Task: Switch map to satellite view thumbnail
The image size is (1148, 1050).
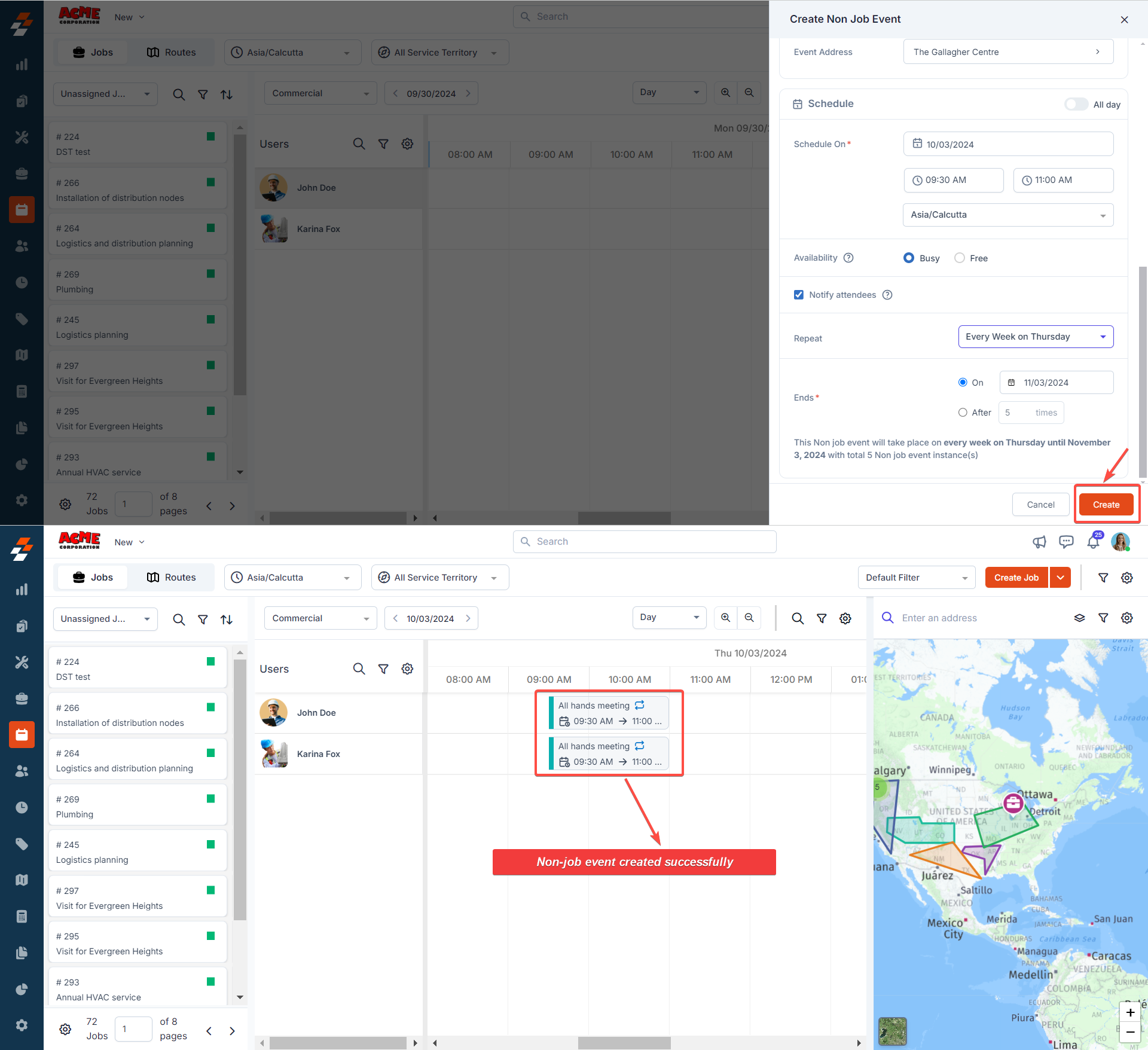Action: (x=893, y=1031)
